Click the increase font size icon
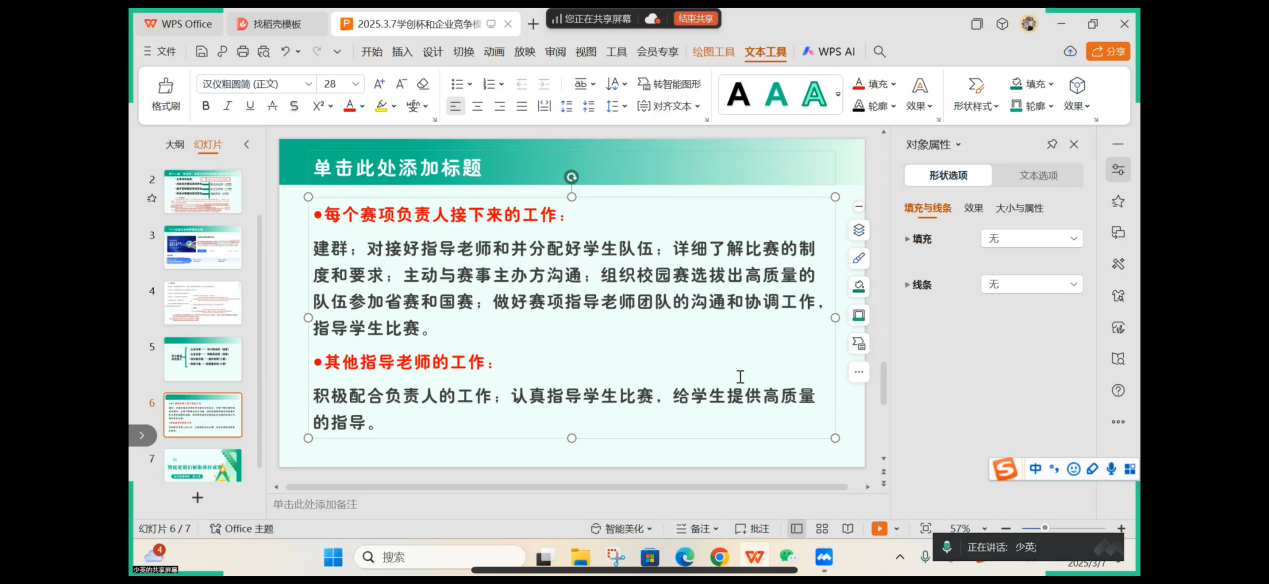This screenshot has width=1269, height=584. pos(379,84)
